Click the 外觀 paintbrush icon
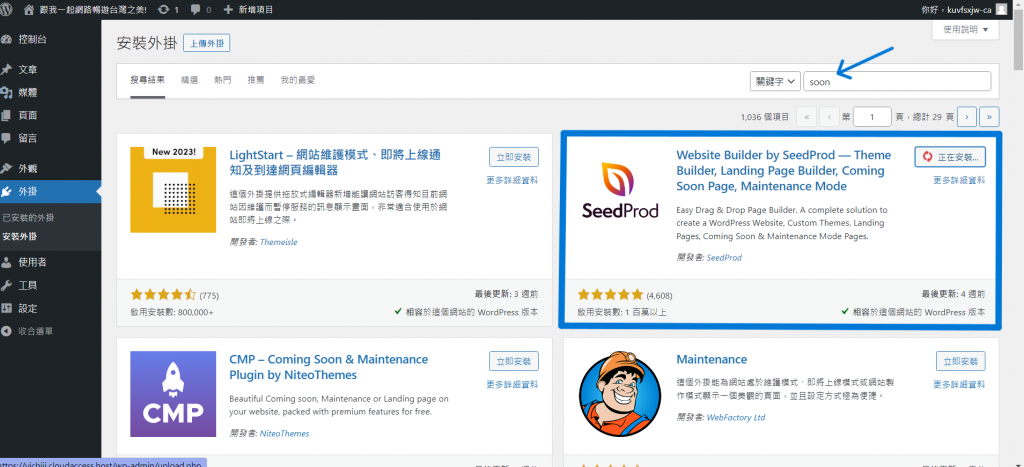This screenshot has width=1024, height=467. (x=7, y=168)
